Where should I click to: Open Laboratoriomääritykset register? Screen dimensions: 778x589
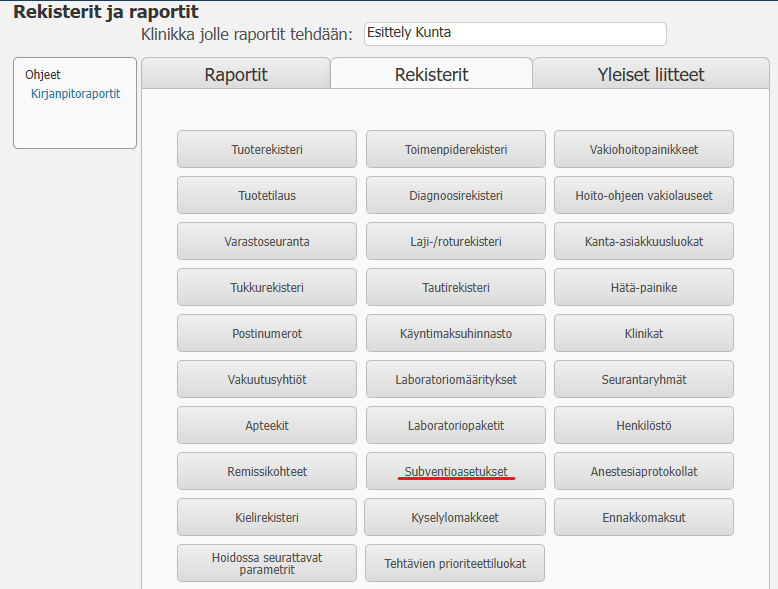pyautogui.click(x=455, y=379)
